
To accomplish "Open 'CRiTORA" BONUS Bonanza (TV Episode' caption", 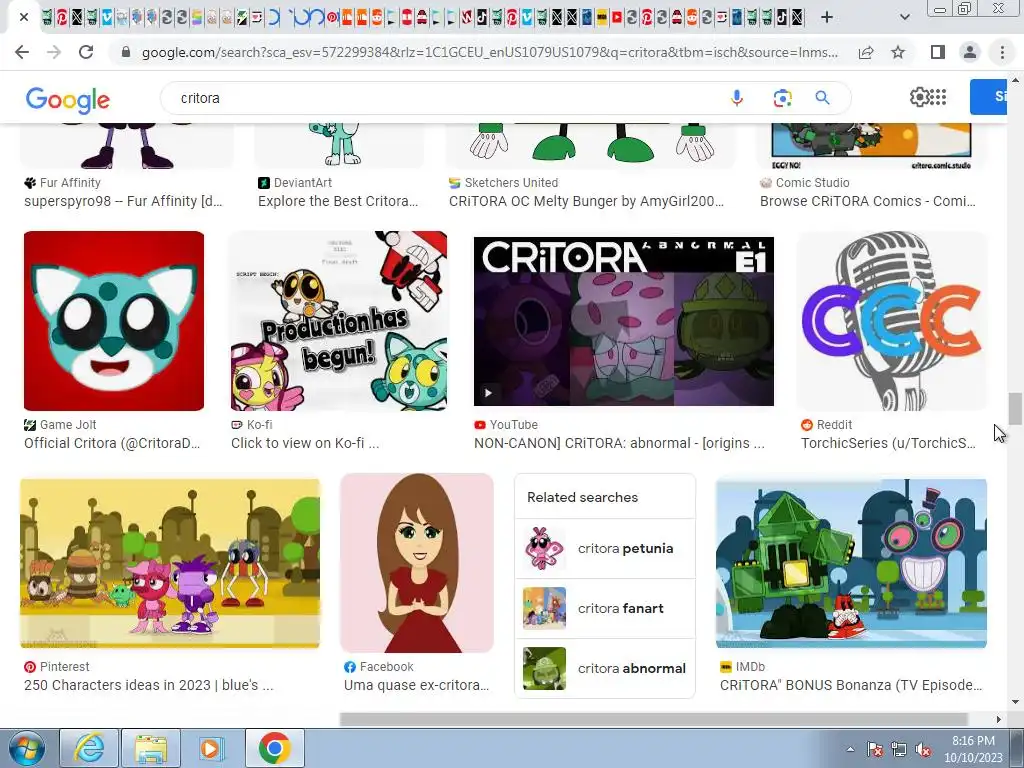I will point(851,685).
